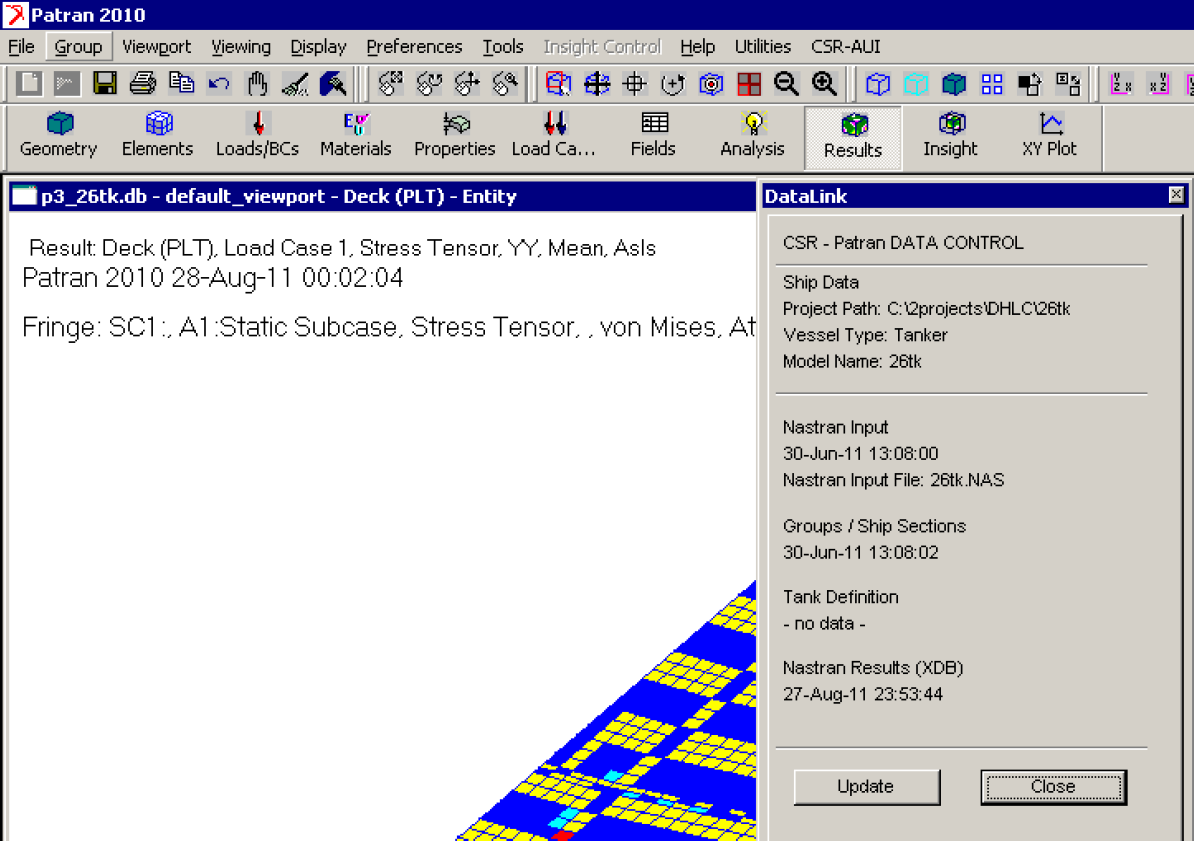
Task: Click the 'Project Path' text line
Action: point(927,309)
